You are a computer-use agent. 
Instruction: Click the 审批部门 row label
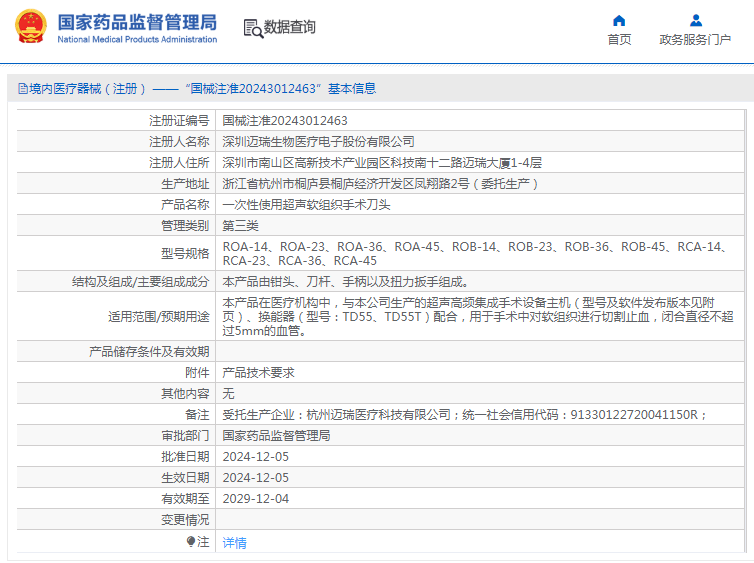point(185,436)
